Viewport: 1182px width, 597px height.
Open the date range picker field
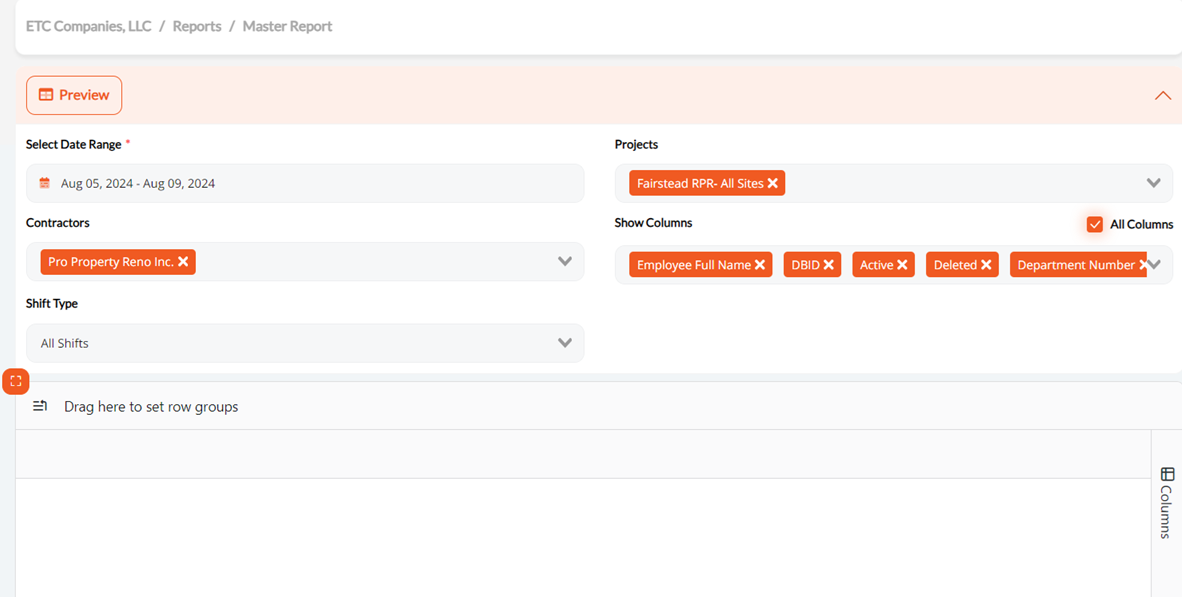click(305, 183)
